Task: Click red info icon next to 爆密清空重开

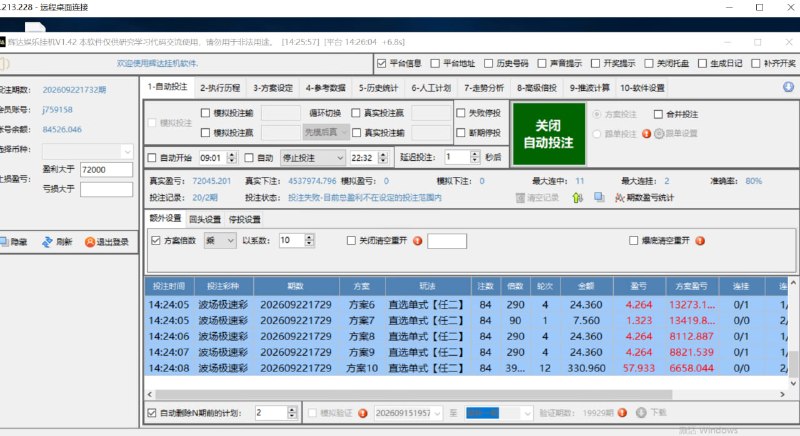Action: 700,241
